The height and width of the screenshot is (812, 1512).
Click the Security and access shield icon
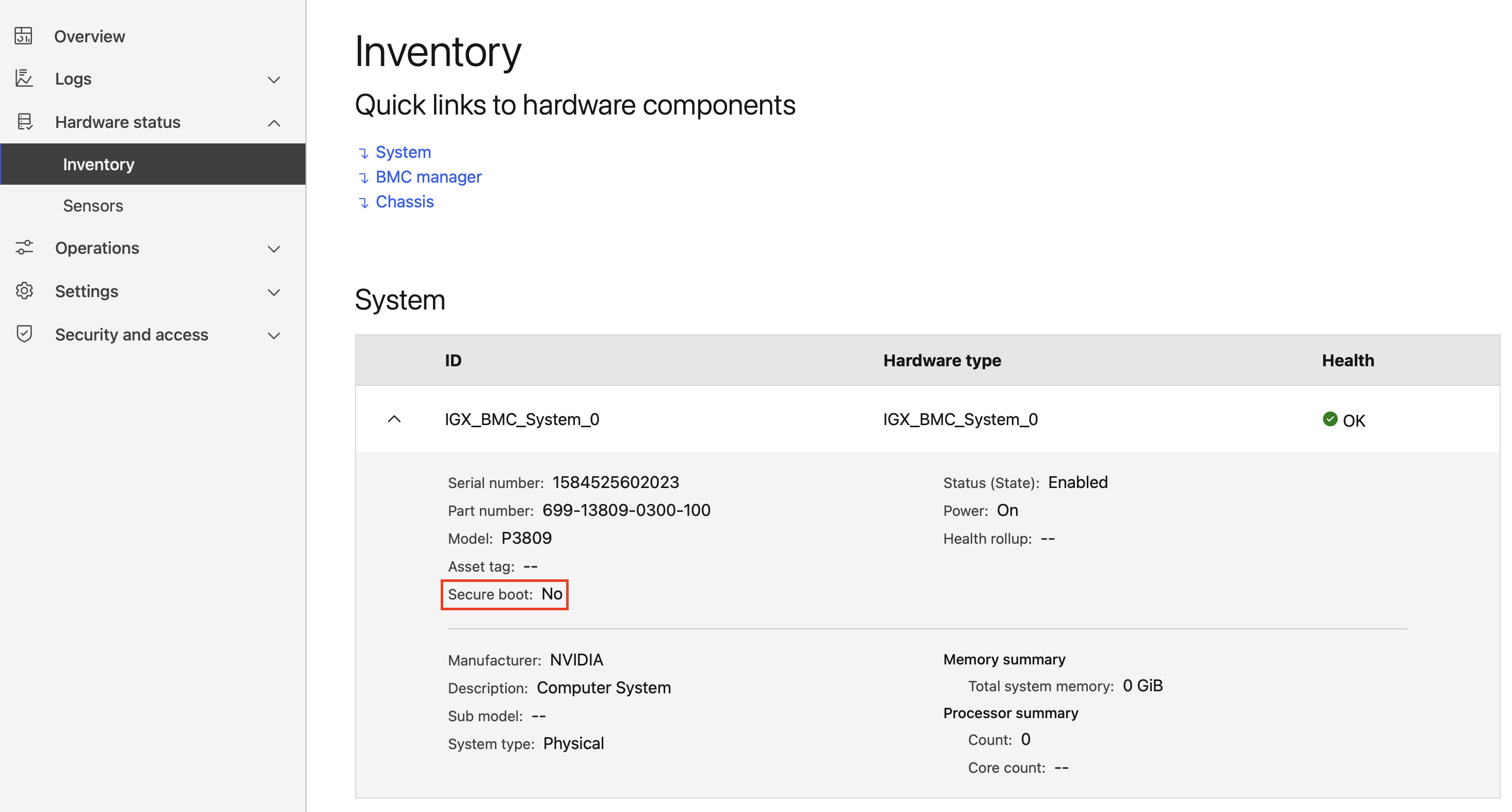[x=24, y=334]
